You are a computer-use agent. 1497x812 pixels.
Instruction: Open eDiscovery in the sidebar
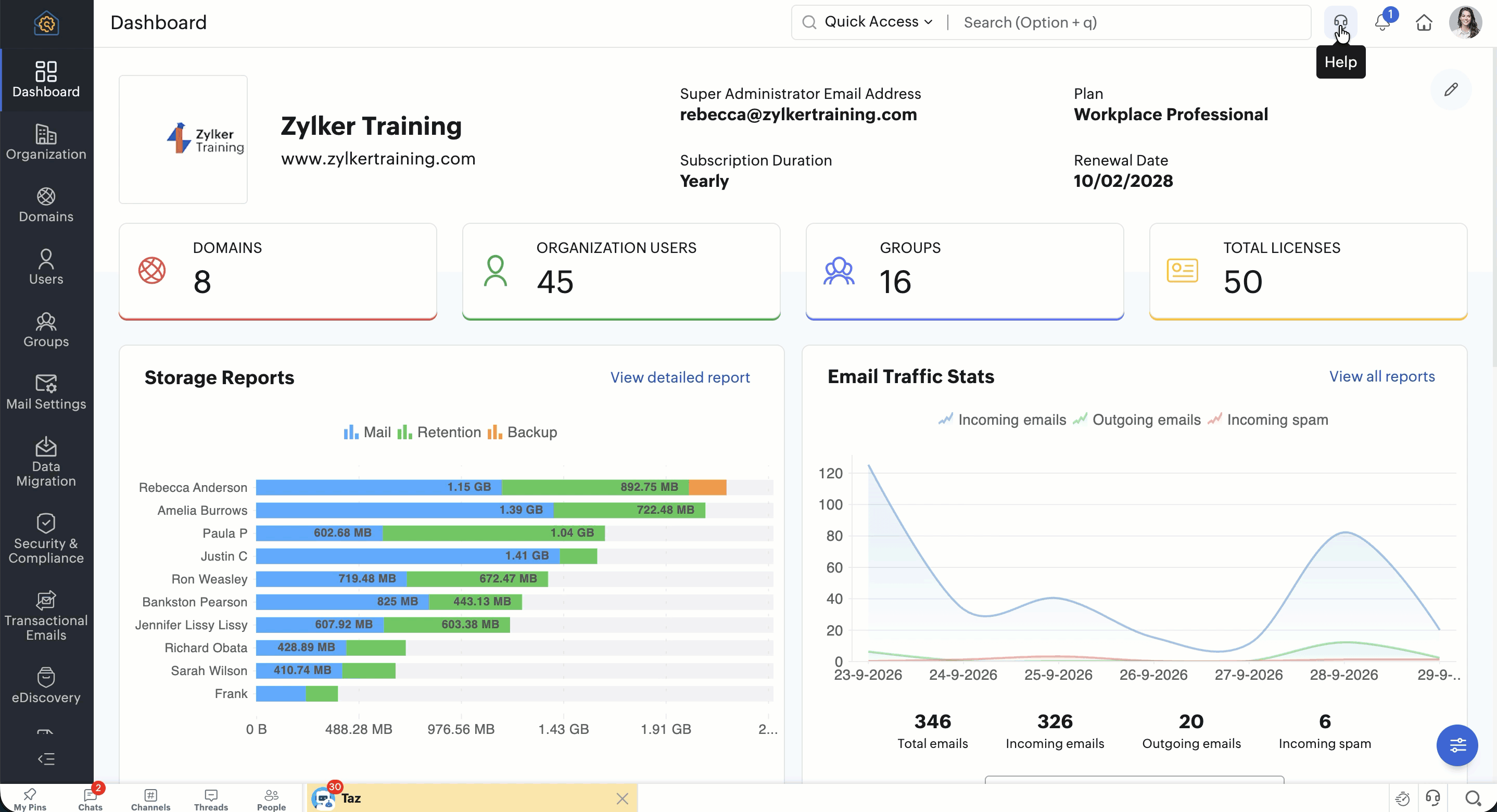tap(46, 686)
